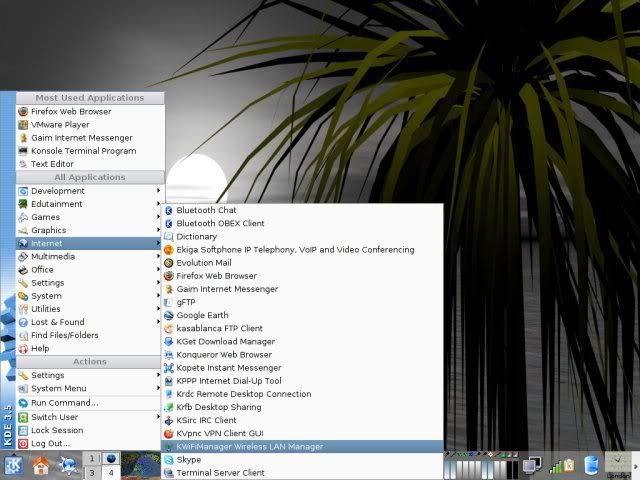Image resolution: width=640 pixels, height=480 pixels.
Task: Launch VMware Player from the menu
Action: 90,124
